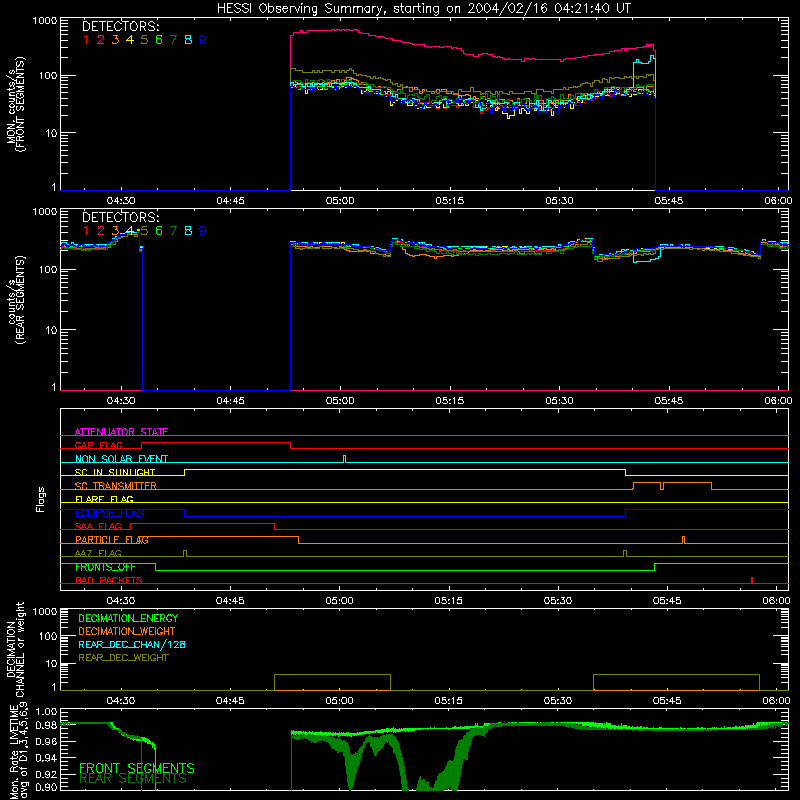Click the 05:45 tick label under front plot

tap(668, 201)
